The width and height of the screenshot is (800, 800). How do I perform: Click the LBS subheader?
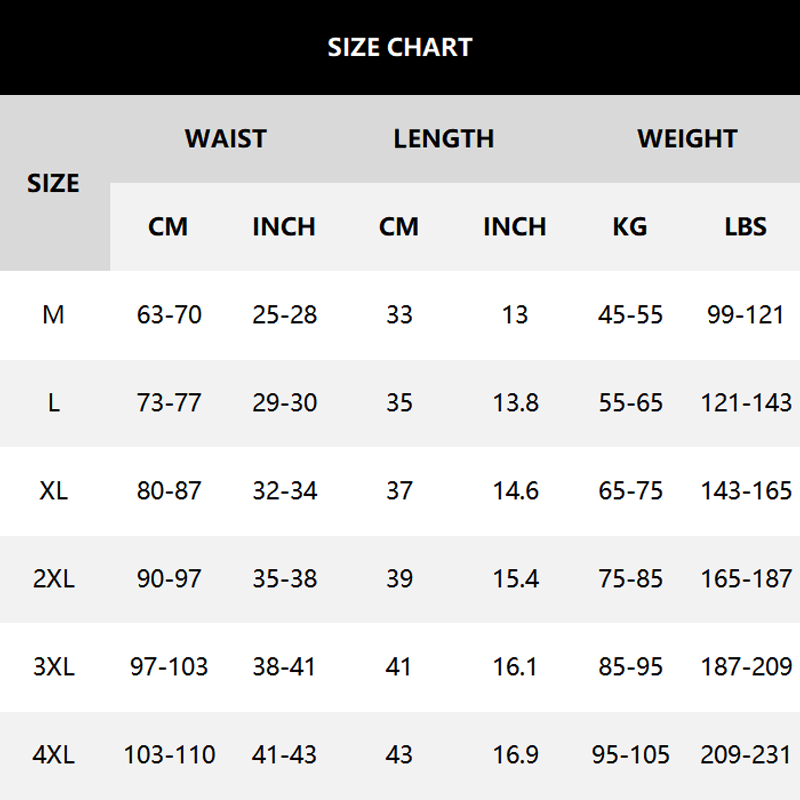(x=745, y=226)
